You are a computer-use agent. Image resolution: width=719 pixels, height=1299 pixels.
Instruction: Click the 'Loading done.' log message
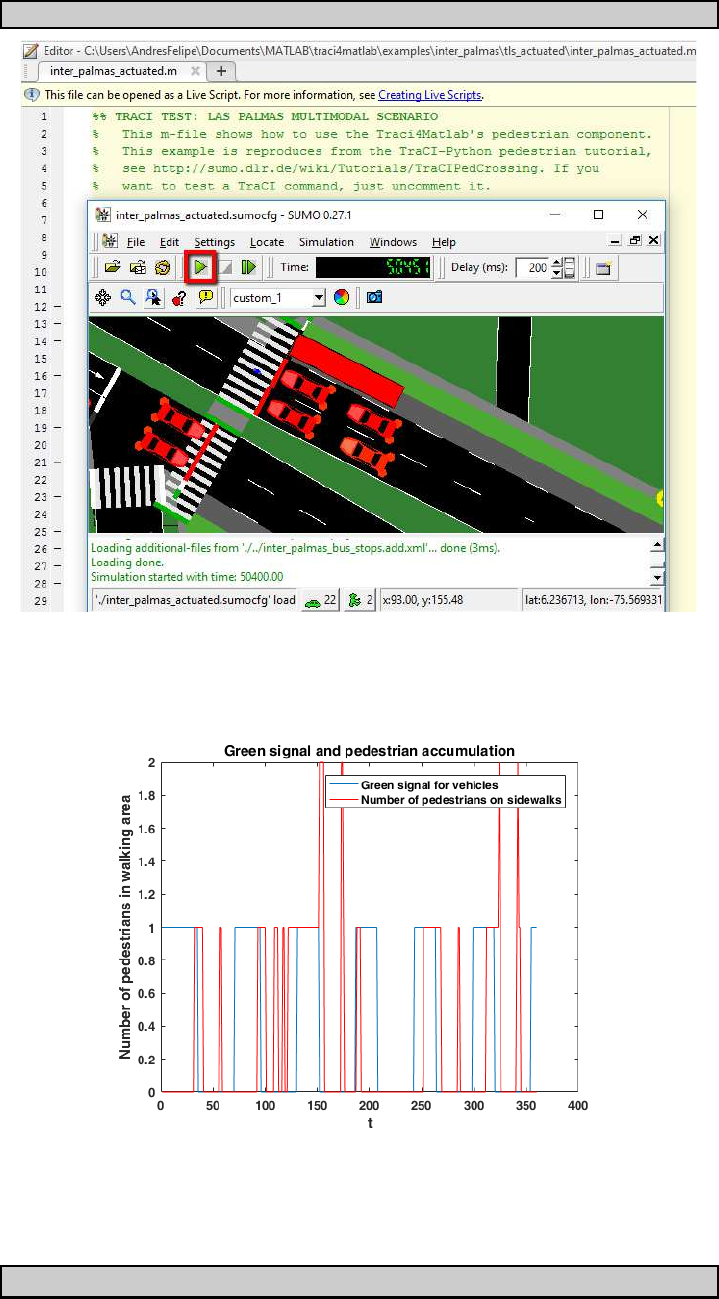(126, 563)
